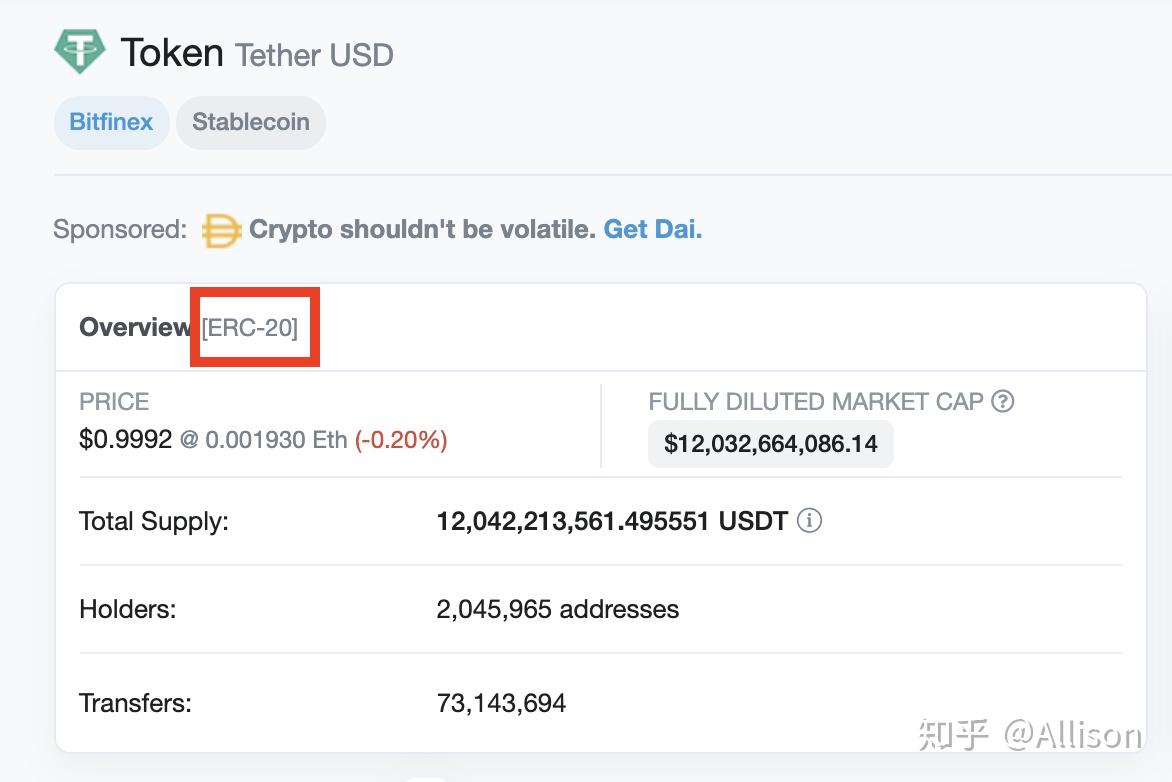Image resolution: width=1172 pixels, height=782 pixels.
Task: Click the 73,143,694 transfers count
Action: (x=499, y=703)
